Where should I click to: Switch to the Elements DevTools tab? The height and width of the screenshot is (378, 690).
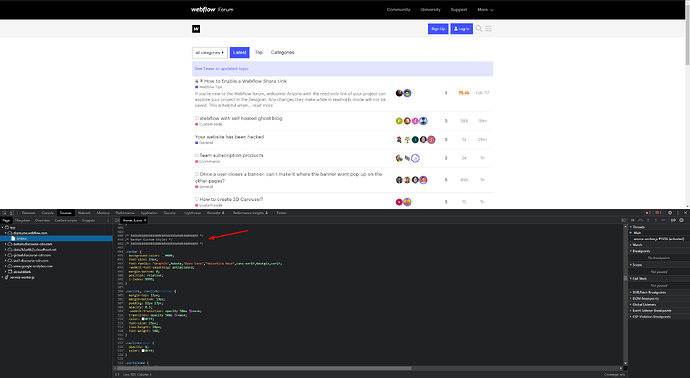(x=29, y=213)
